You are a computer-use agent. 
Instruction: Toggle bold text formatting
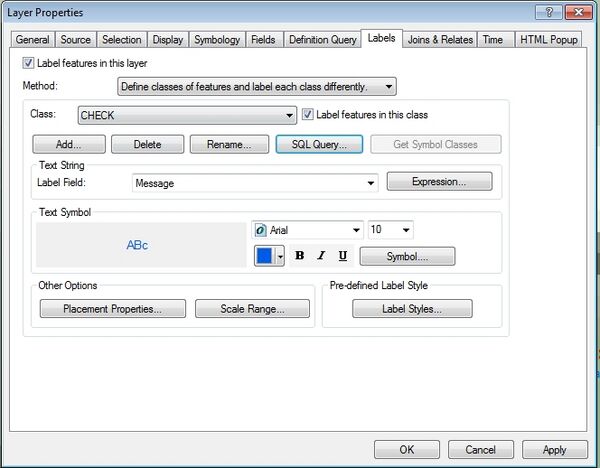[300, 256]
